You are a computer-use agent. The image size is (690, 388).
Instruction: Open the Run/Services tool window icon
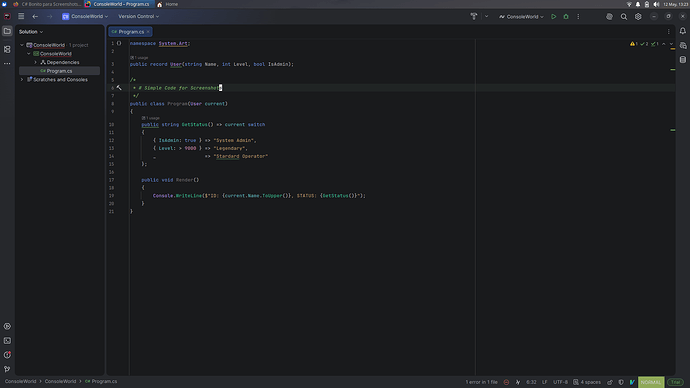[7, 326]
